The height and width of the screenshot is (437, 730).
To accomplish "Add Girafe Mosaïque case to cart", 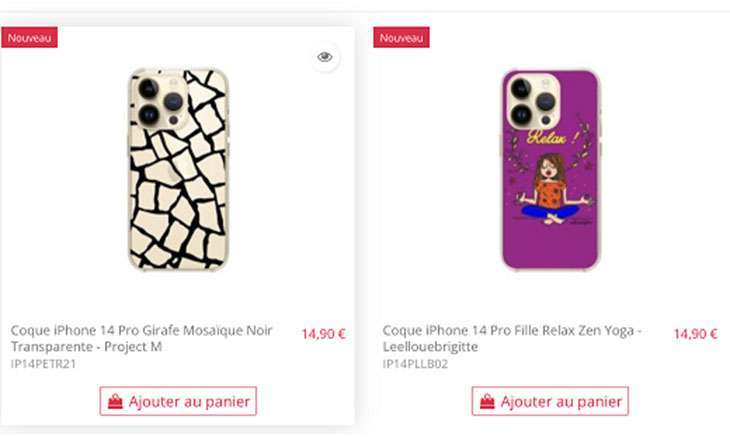I will point(178,401).
